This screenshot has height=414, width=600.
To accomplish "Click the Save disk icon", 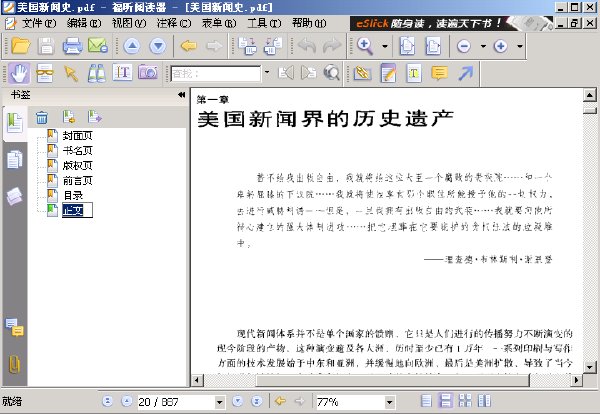I will (x=46, y=46).
